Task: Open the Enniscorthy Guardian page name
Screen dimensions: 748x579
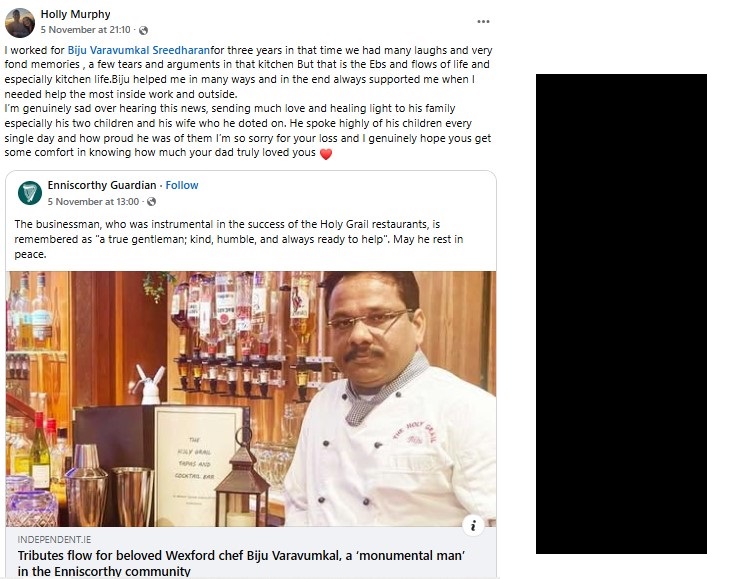Action: click(102, 185)
